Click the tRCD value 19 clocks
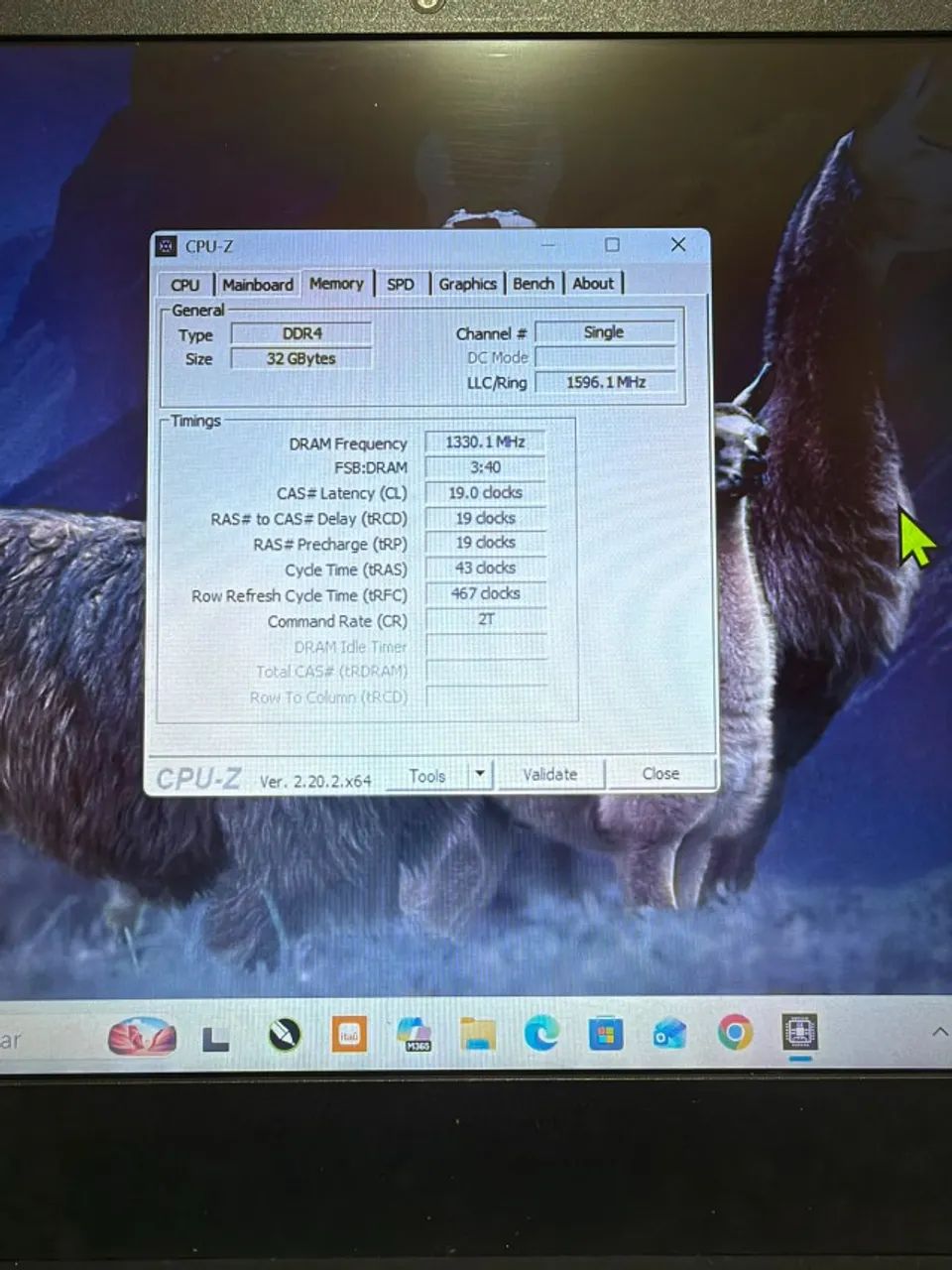This screenshot has height=1270, width=952. [x=485, y=518]
